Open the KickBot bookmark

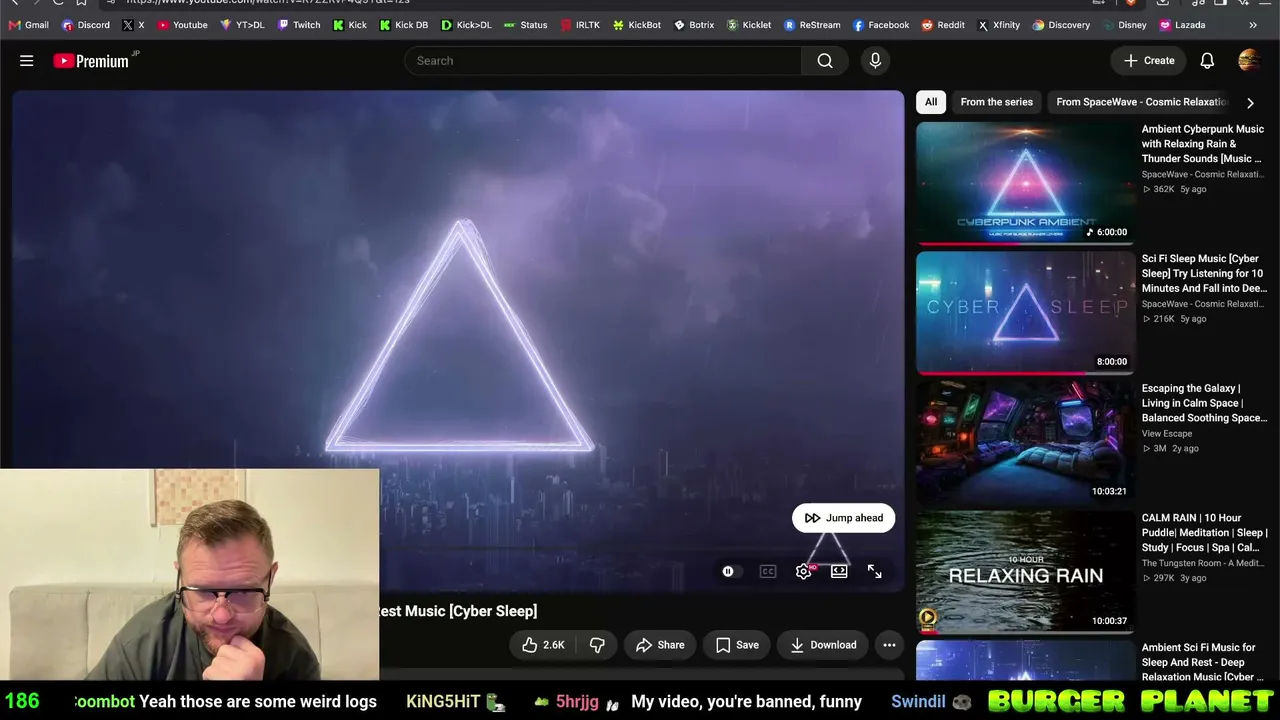coord(636,25)
